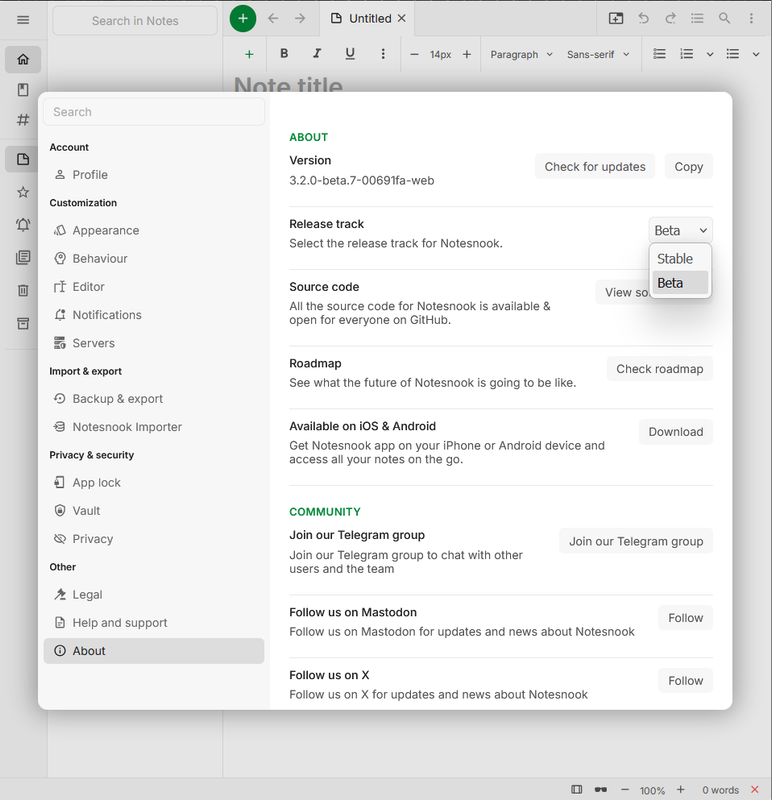Toggle italic formatting
This screenshot has width=772, height=800.
tap(317, 54)
